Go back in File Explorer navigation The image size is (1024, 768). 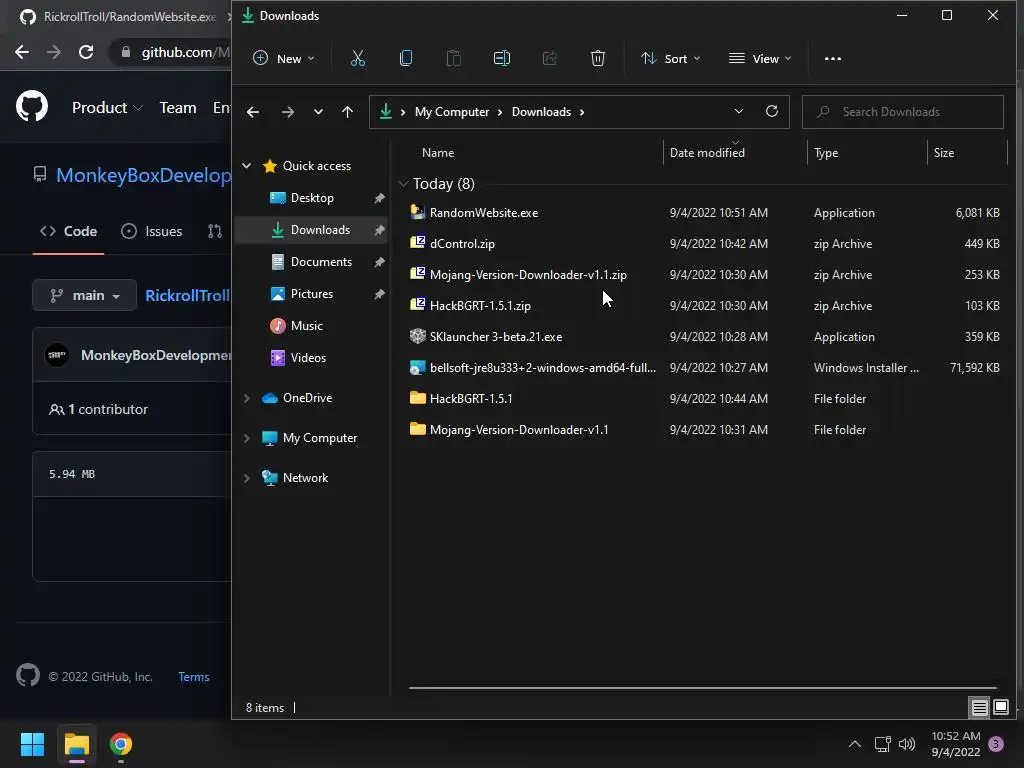tap(253, 112)
